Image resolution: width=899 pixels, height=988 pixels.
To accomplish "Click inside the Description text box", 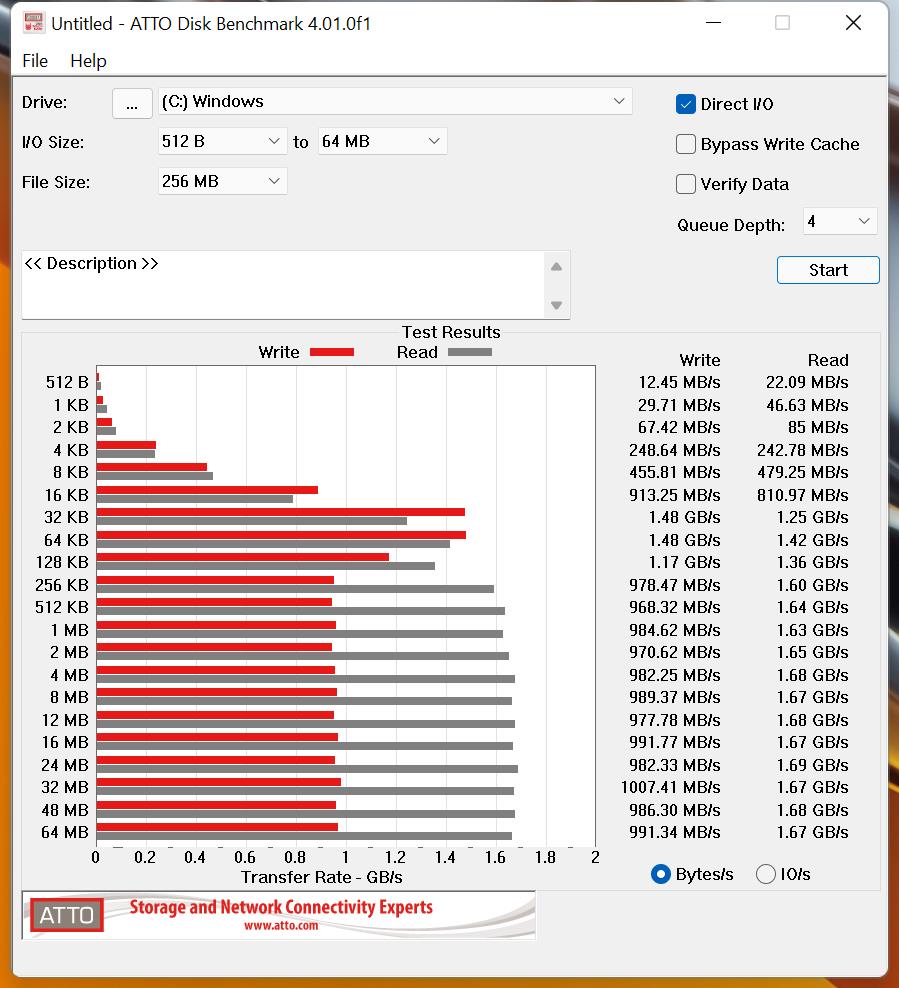I will (x=283, y=285).
